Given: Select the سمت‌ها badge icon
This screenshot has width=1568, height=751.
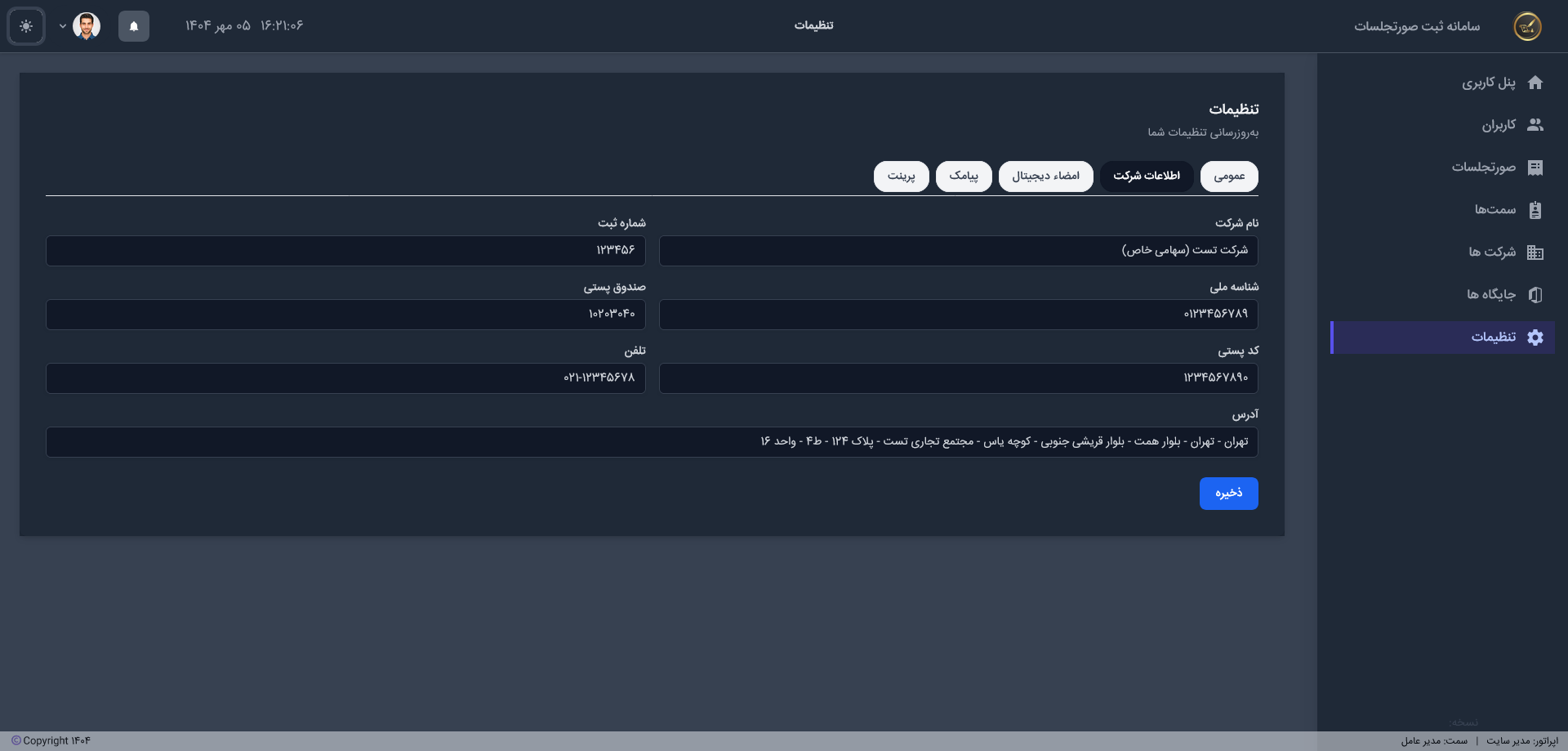Looking at the screenshot, I should (1535, 210).
